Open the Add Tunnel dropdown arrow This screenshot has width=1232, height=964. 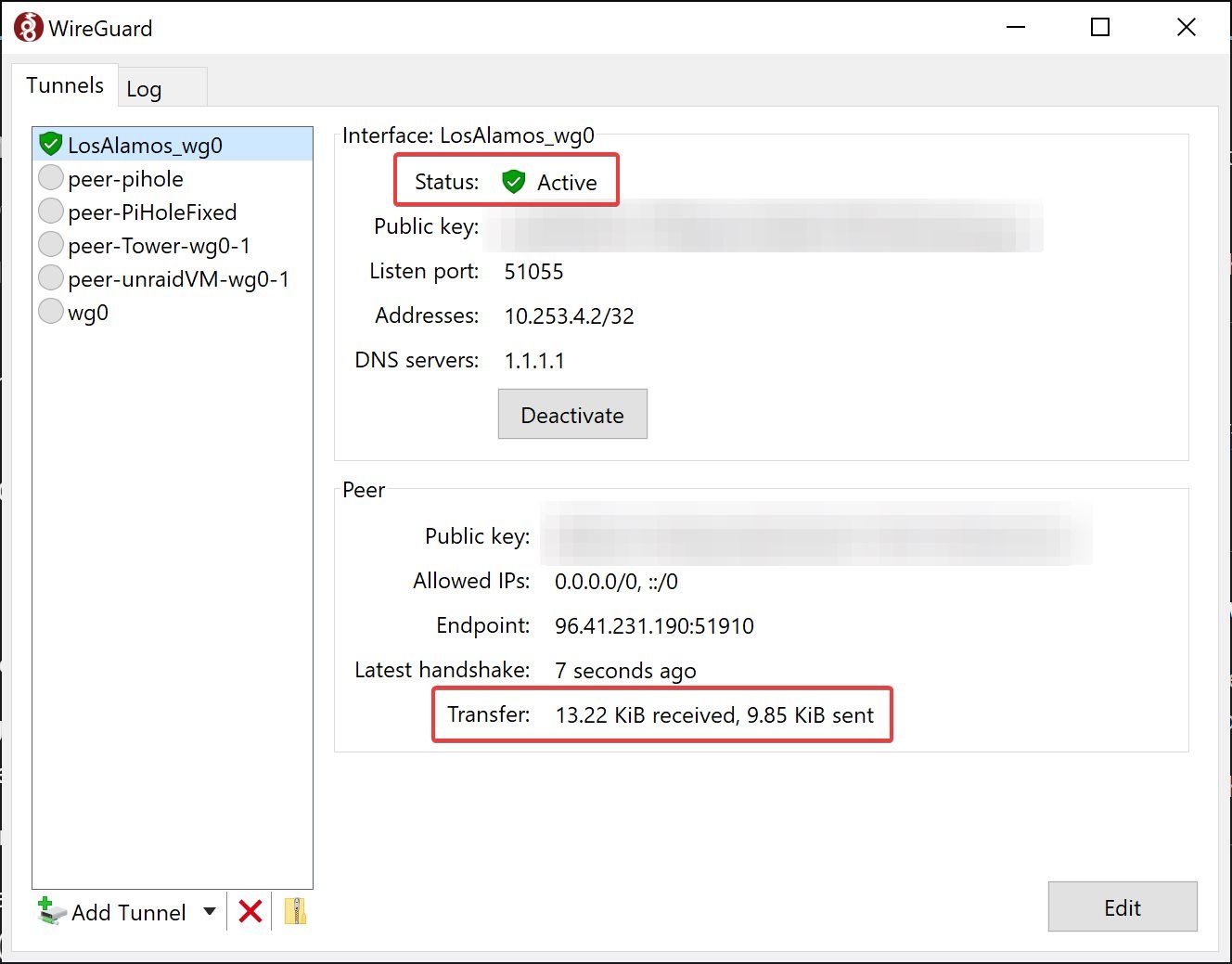pos(210,911)
